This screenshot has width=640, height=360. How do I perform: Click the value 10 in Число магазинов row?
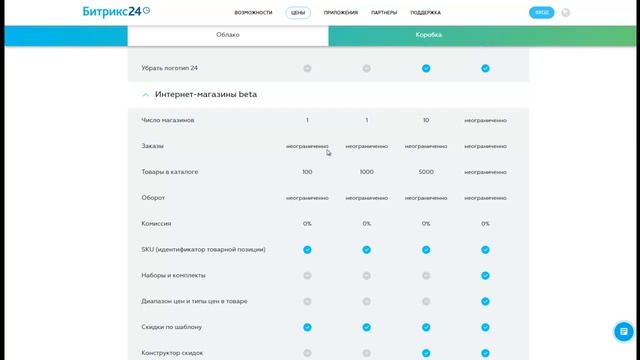[426, 120]
